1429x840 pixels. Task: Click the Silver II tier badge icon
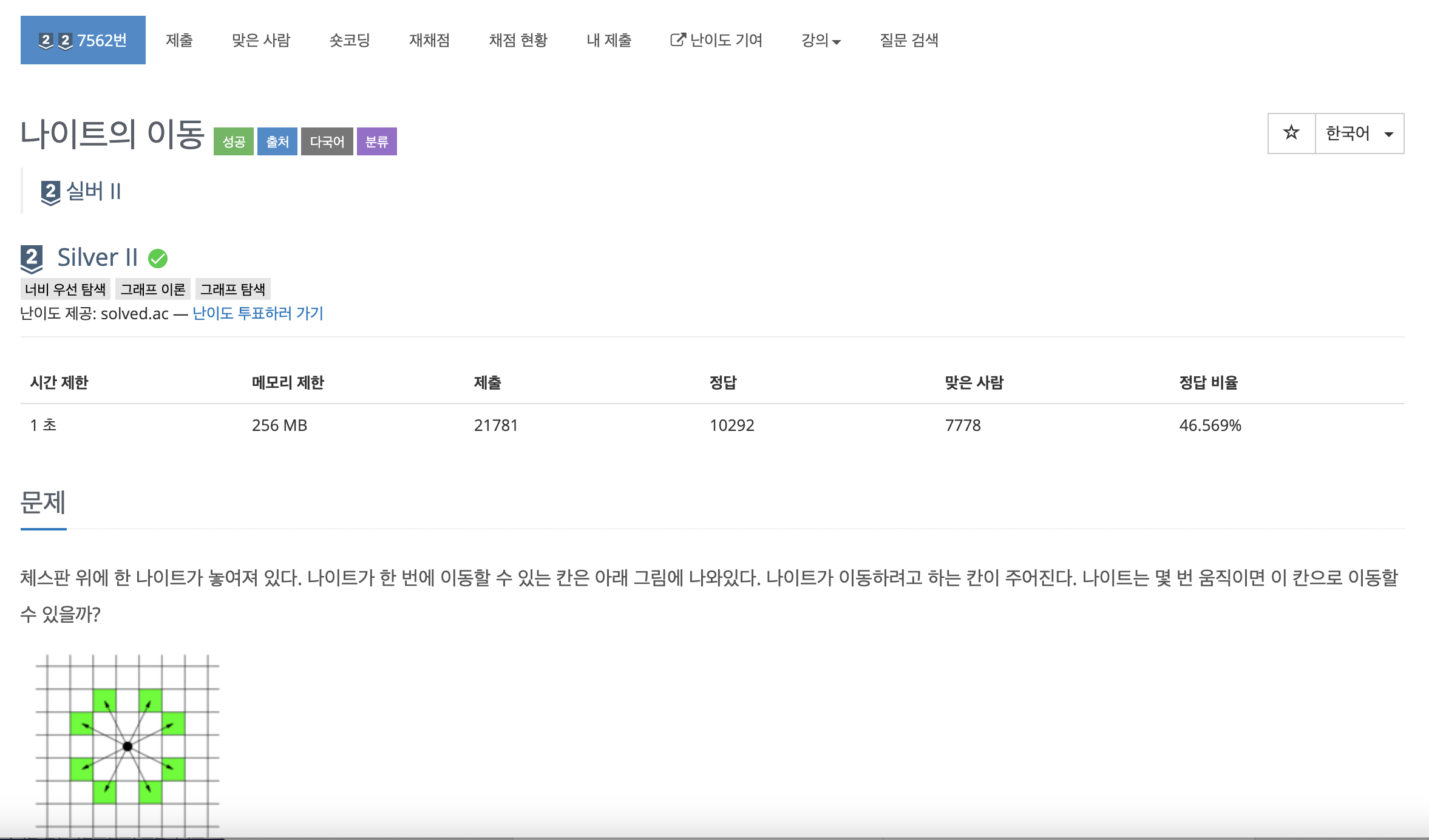click(32, 259)
